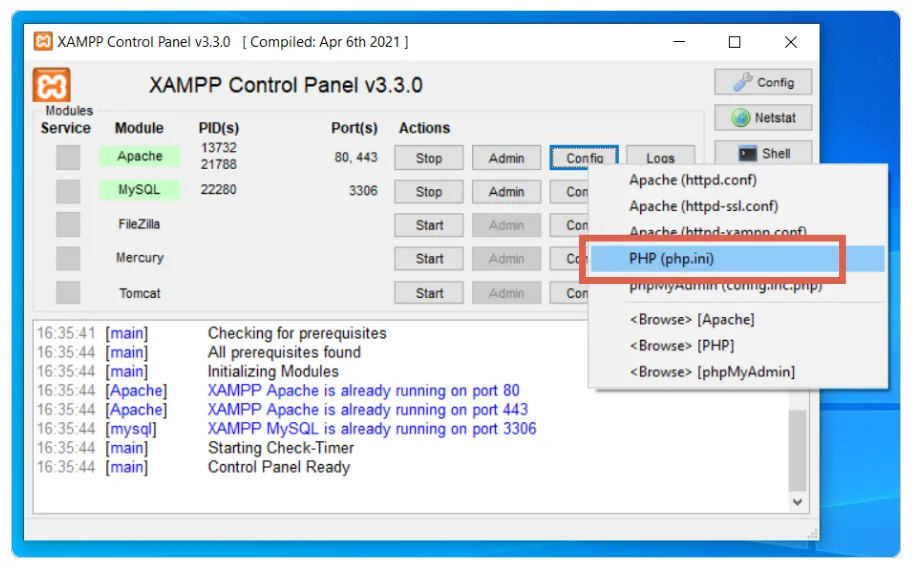Select <Browse> [PHP] menu entry
The width and height of the screenshot is (912, 568).
681,345
